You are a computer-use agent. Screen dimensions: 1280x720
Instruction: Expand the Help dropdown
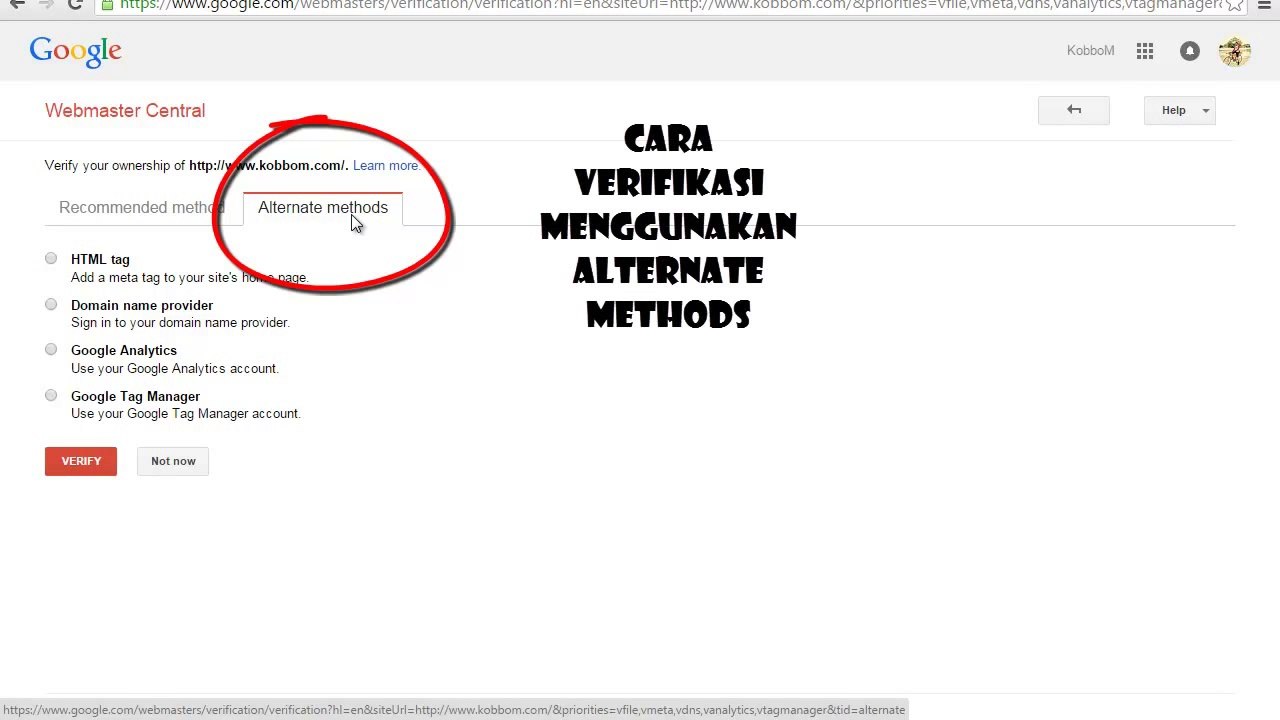click(1180, 110)
